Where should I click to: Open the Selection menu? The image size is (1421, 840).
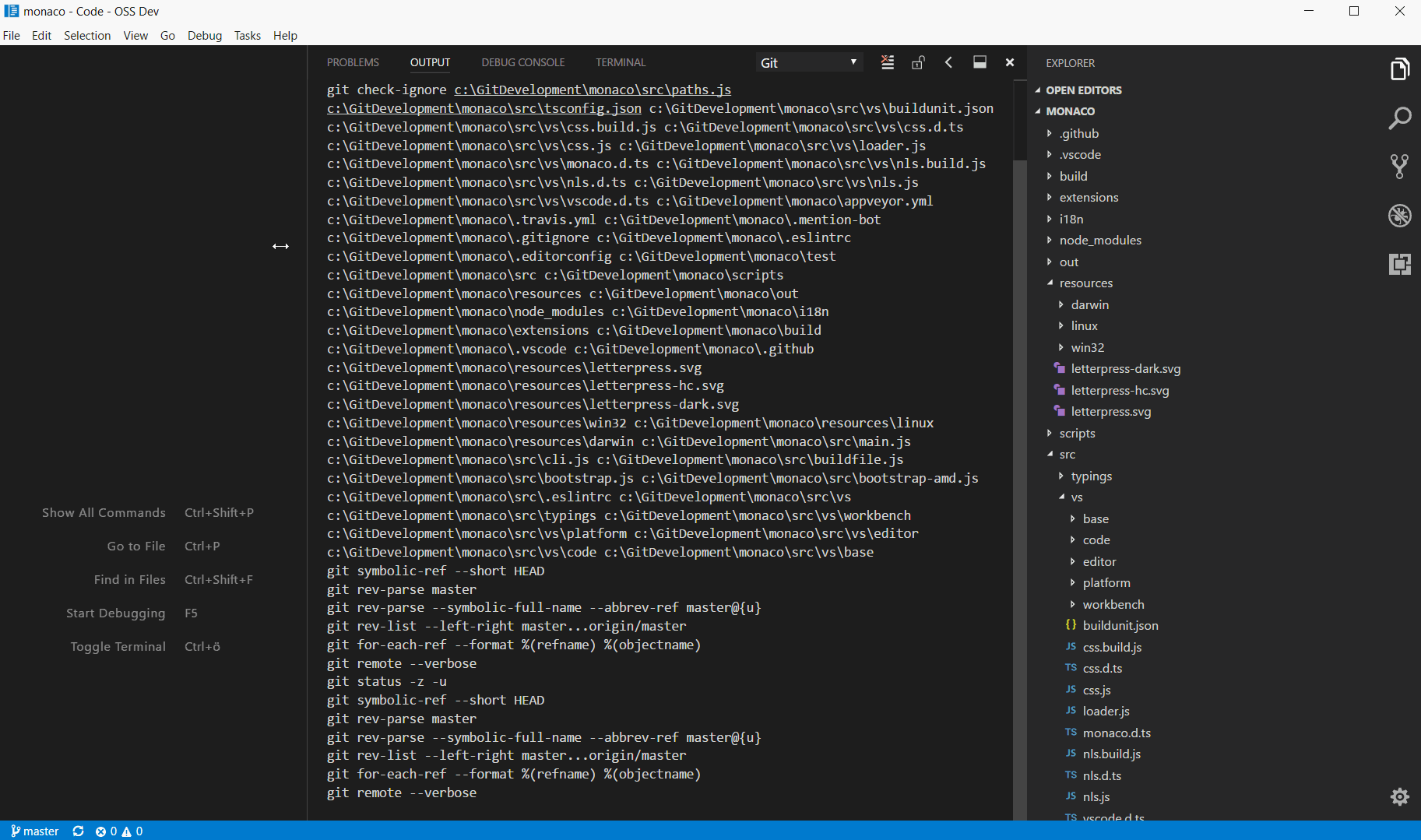pyautogui.click(x=87, y=35)
